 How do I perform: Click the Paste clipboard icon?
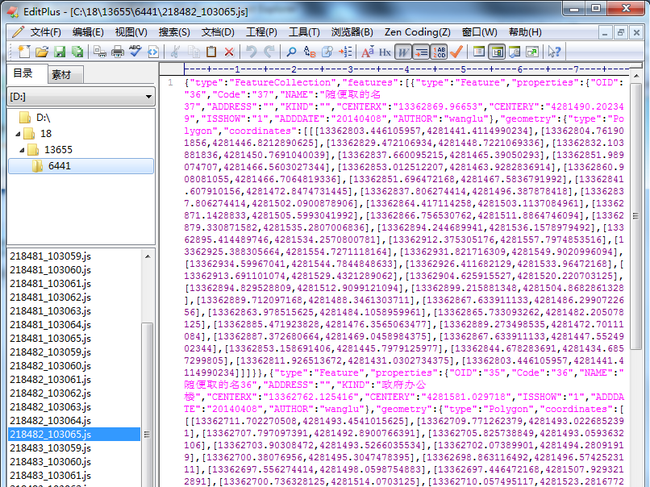(x=211, y=52)
